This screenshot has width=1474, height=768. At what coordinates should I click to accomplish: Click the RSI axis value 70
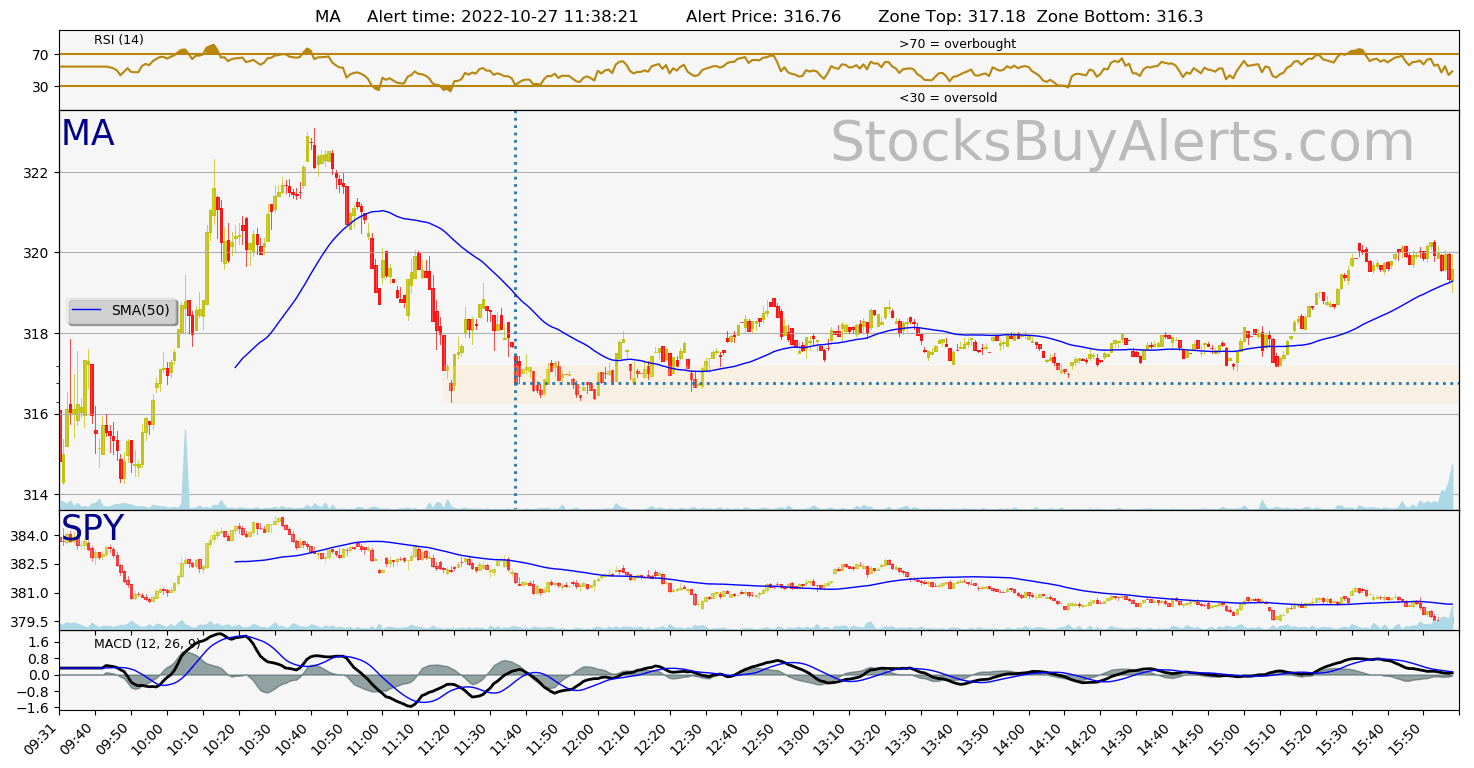pyautogui.click(x=40, y=55)
